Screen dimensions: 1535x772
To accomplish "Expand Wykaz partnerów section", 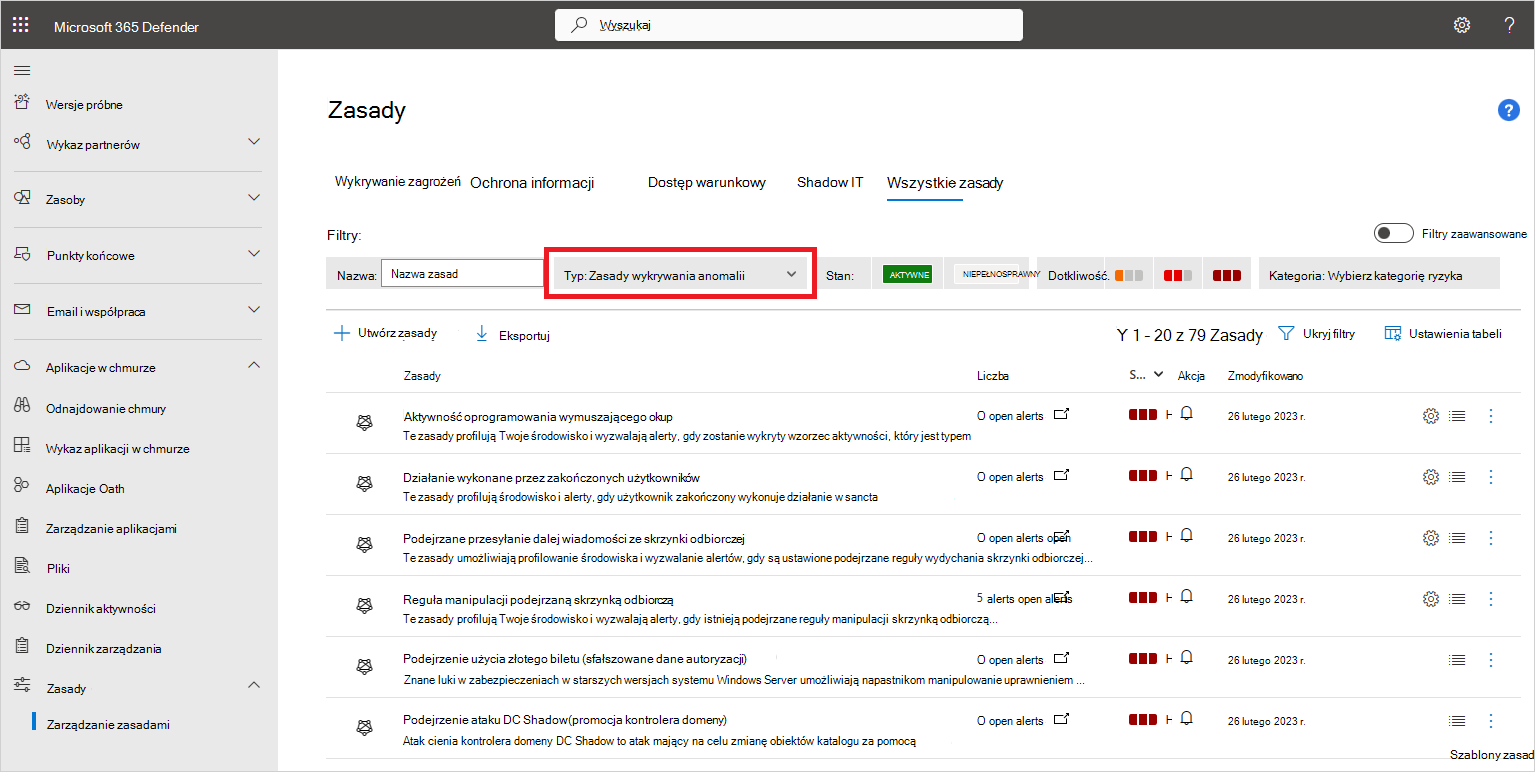I will pyautogui.click(x=254, y=142).
